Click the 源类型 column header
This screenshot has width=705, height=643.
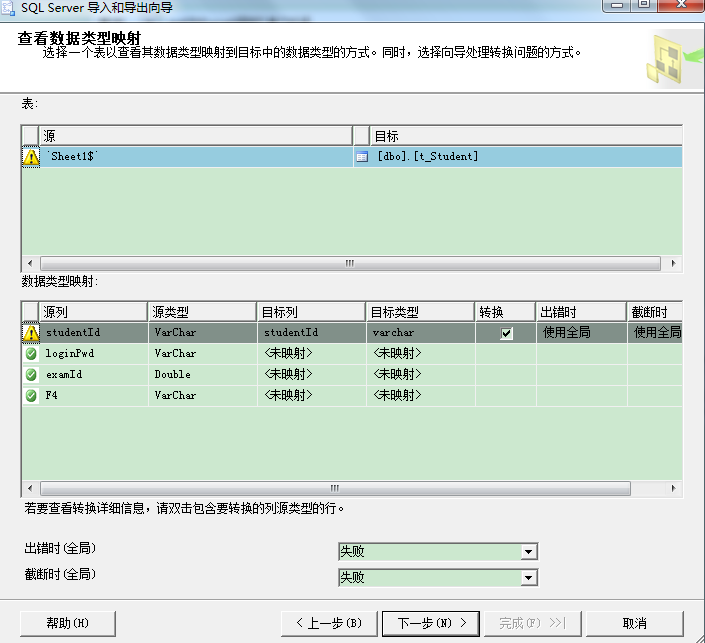tap(202, 312)
